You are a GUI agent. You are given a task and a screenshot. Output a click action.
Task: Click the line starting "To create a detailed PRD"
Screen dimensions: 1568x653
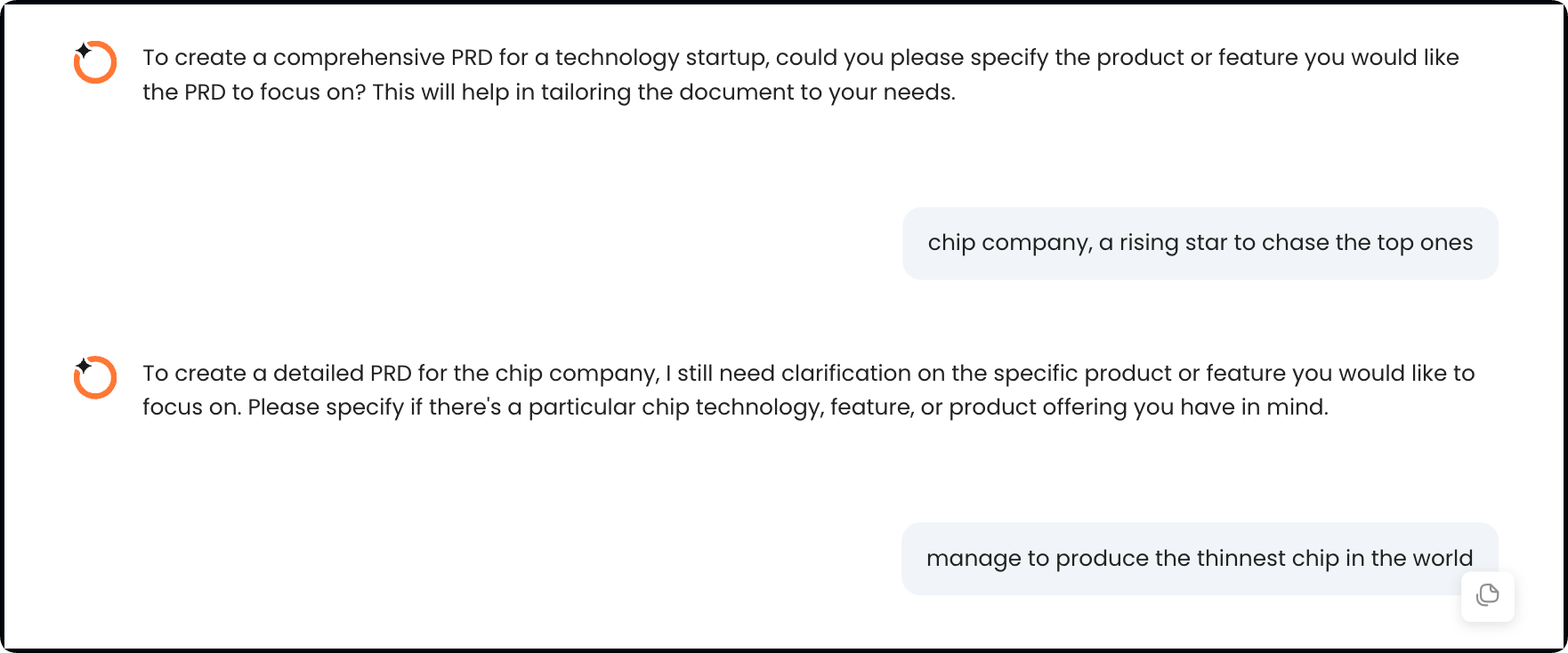coord(808,374)
